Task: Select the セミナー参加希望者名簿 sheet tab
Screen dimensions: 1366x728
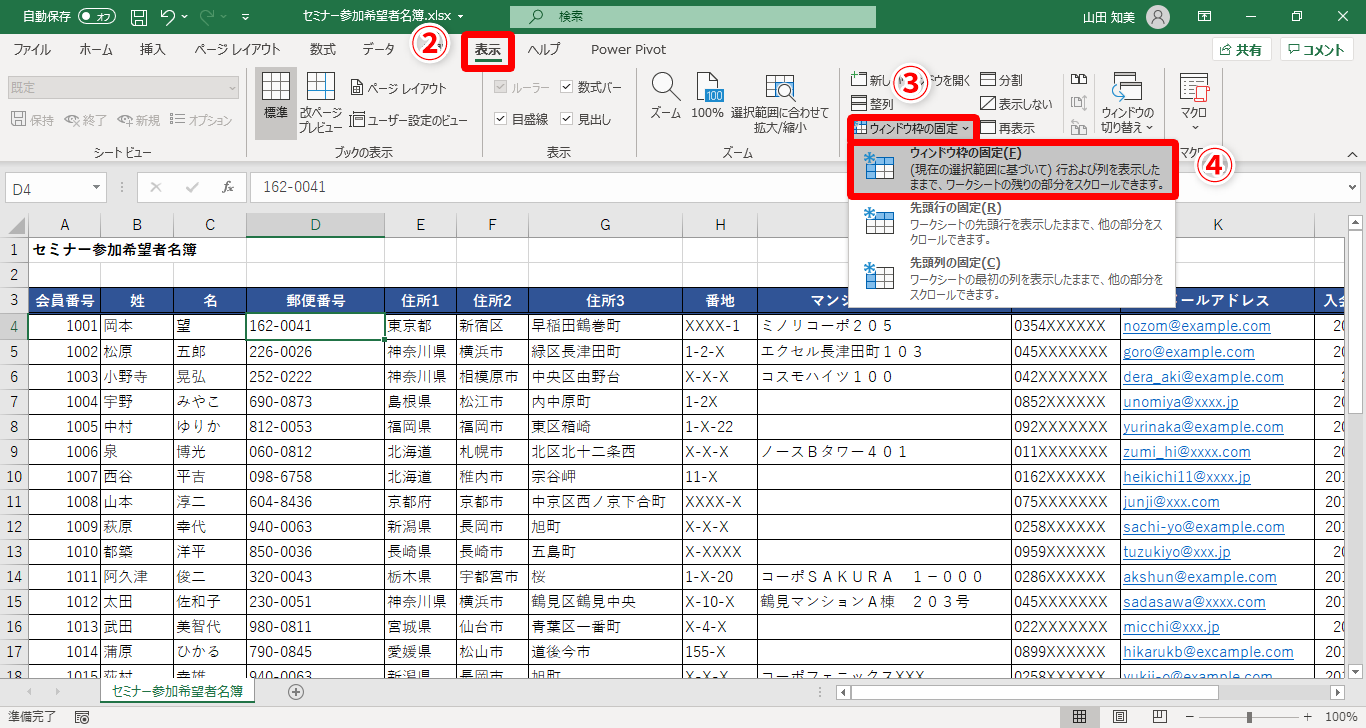Action: point(177,691)
